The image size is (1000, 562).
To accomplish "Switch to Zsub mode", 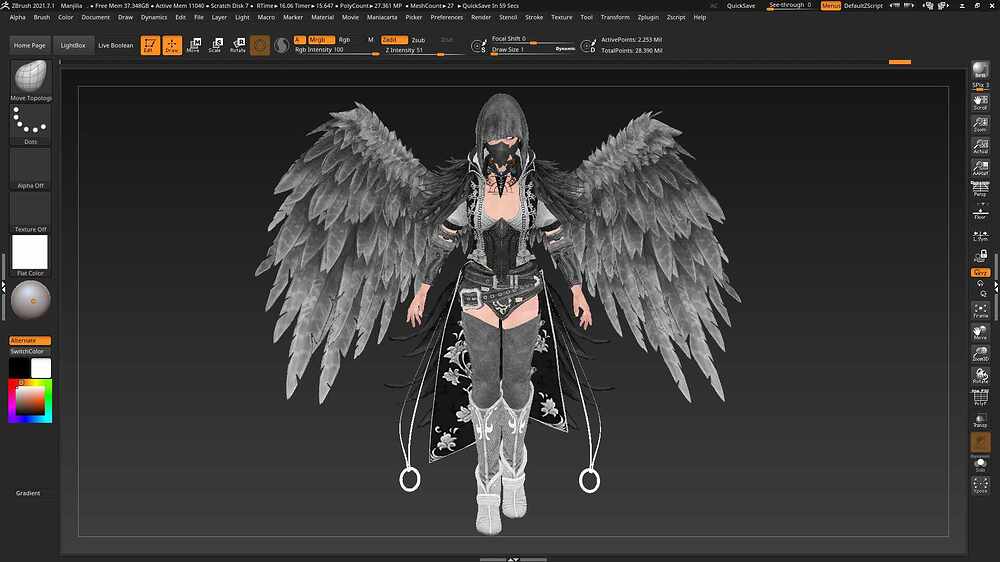I will click(x=418, y=40).
